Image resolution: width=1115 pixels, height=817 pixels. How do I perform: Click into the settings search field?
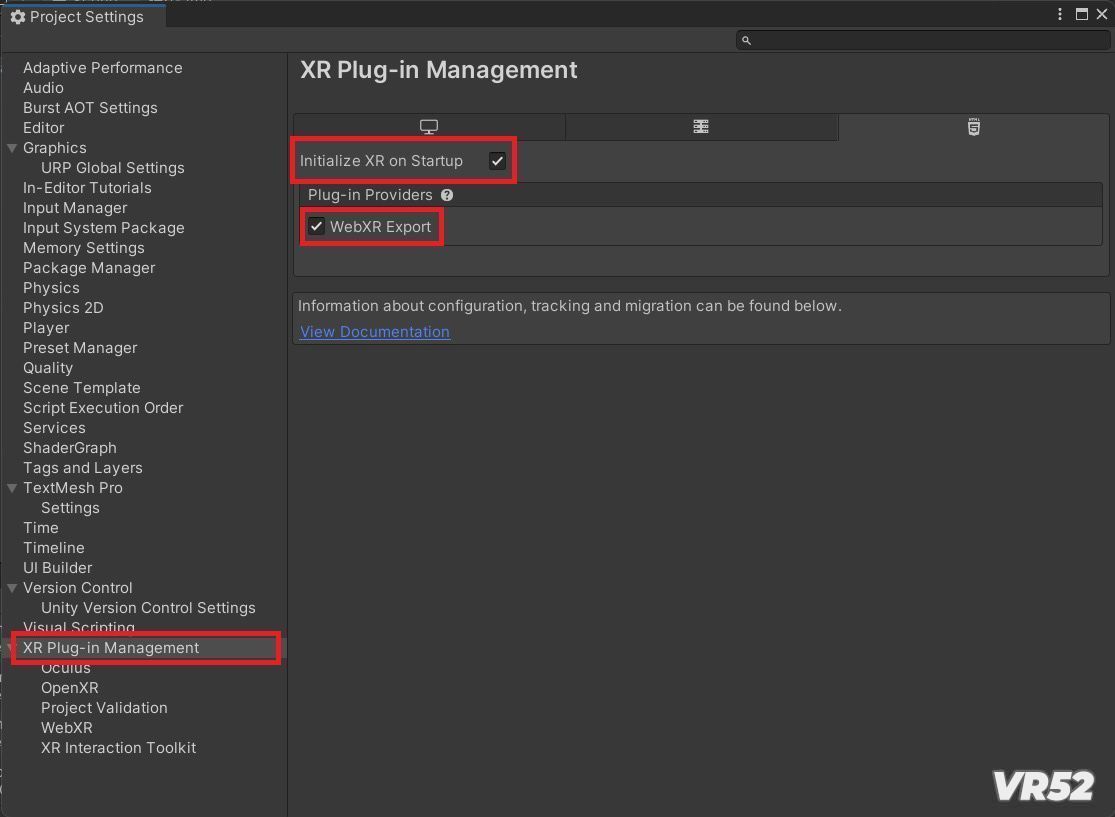point(922,41)
